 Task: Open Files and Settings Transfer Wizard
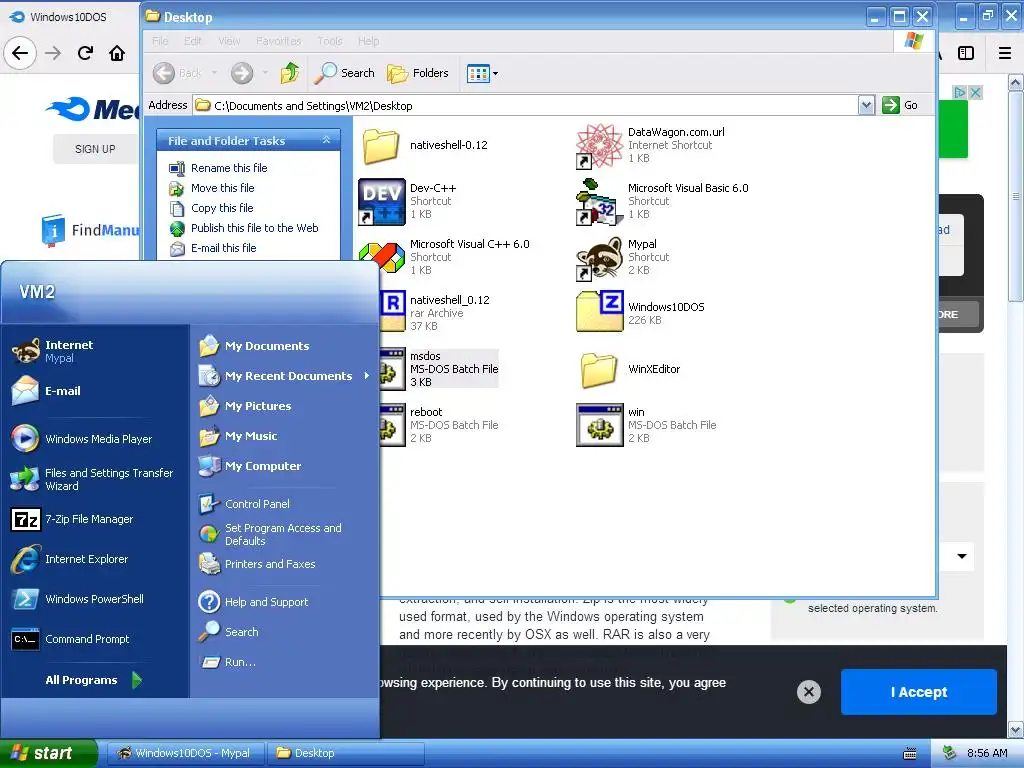tap(93, 479)
